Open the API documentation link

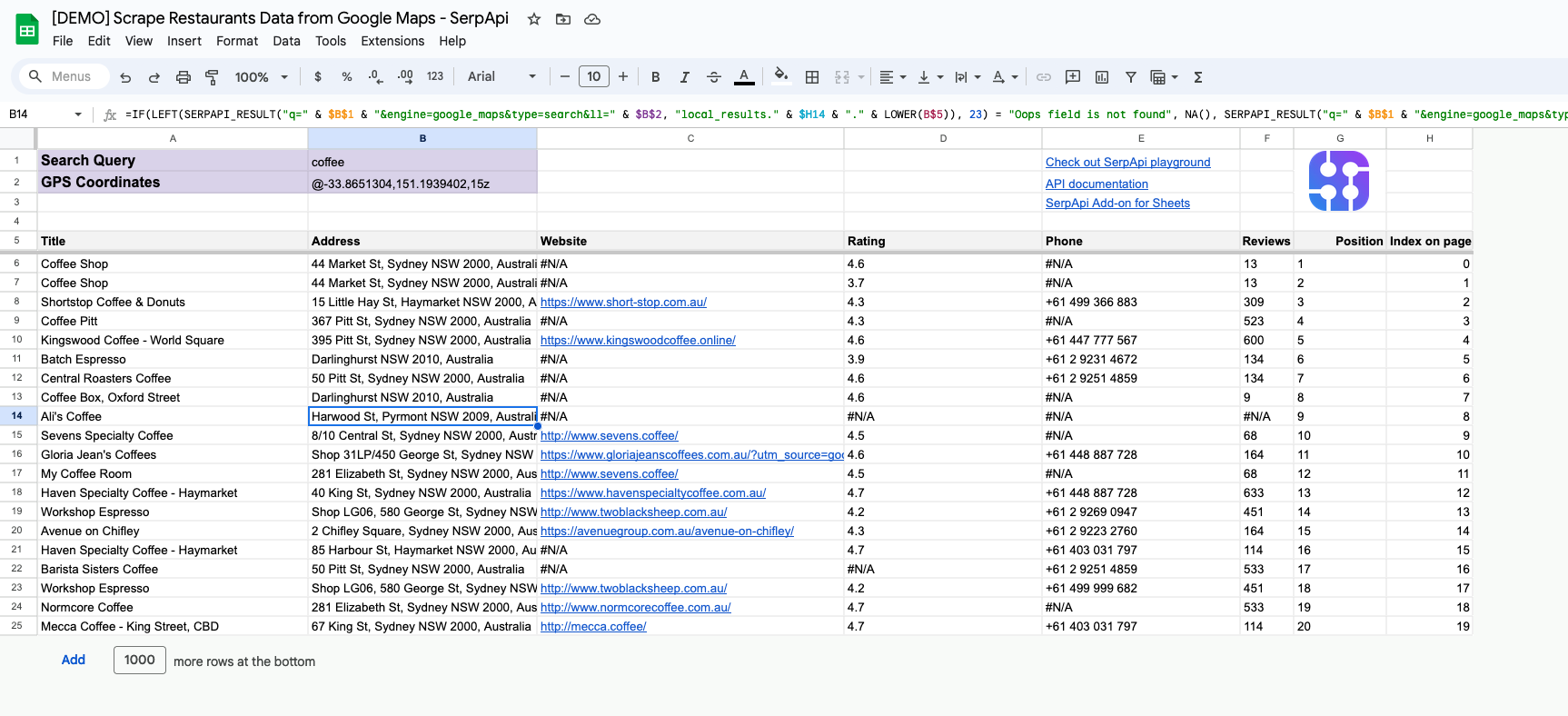tap(1097, 184)
